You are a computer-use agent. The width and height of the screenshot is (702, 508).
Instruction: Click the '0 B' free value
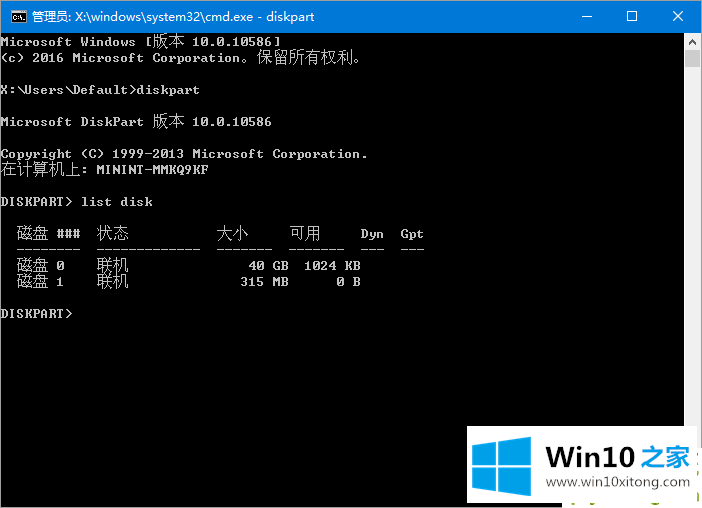pyautogui.click(x=348, y=282)
